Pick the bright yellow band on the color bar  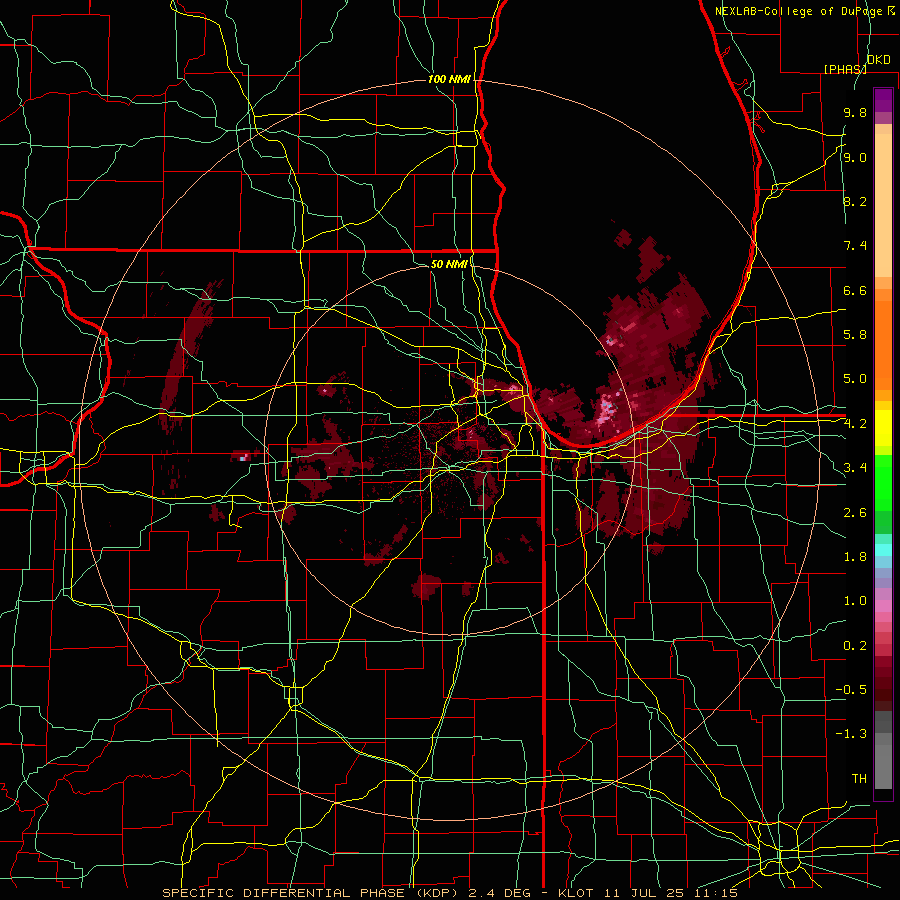click(883, 428)
